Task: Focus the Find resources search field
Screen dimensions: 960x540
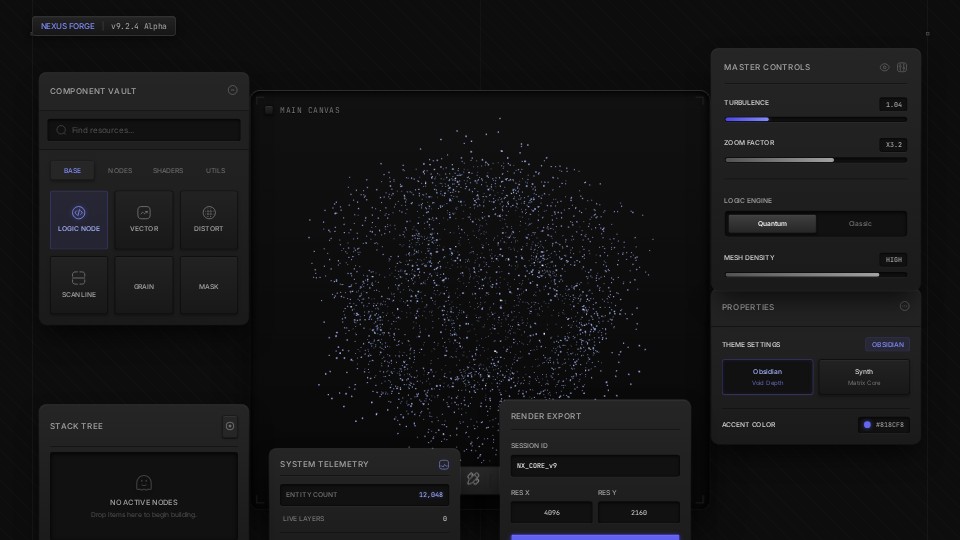Action: (144, 130)
